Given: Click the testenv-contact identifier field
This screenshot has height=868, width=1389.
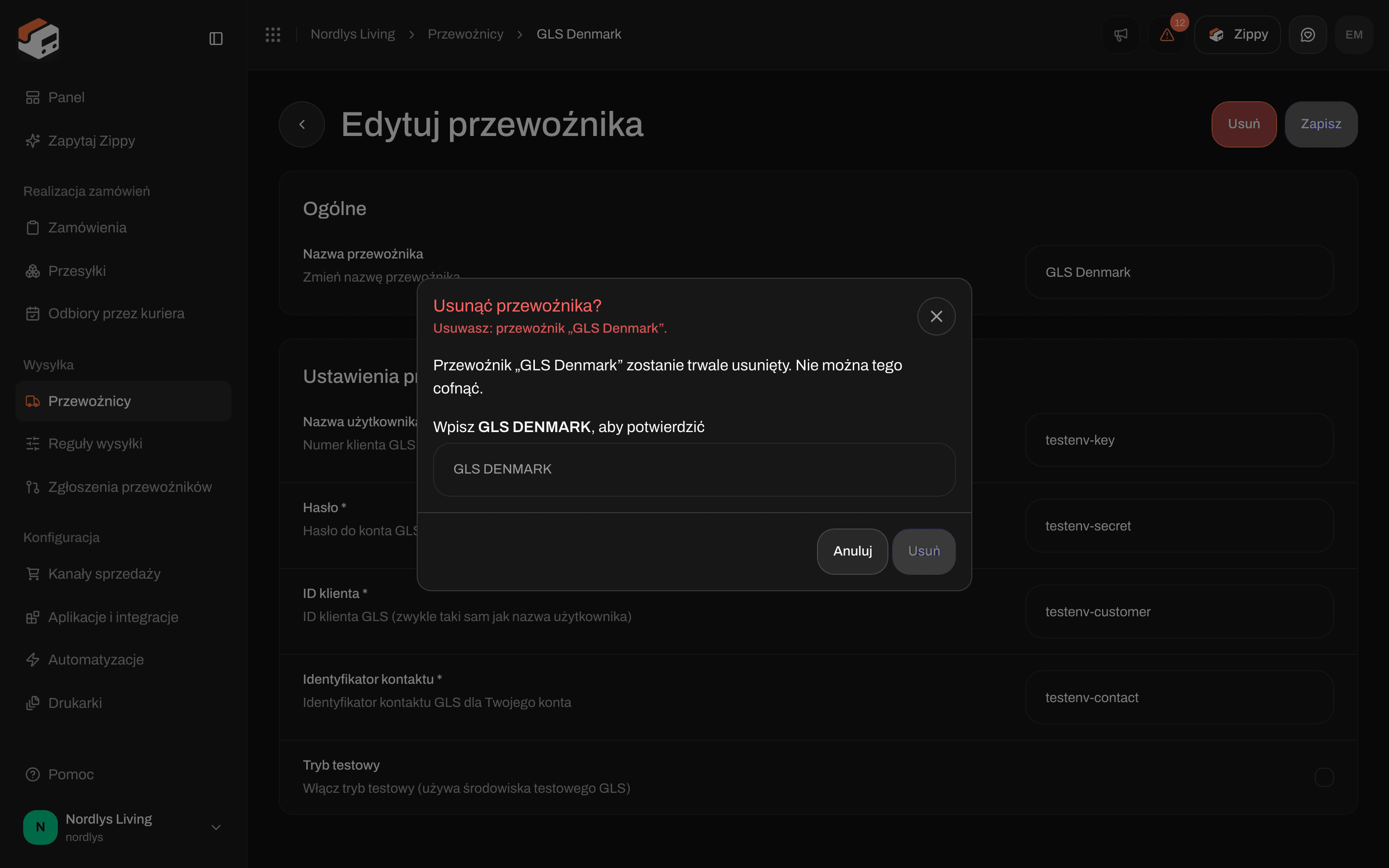Looking at the screenshot, I should click(x=1179, y=697).
